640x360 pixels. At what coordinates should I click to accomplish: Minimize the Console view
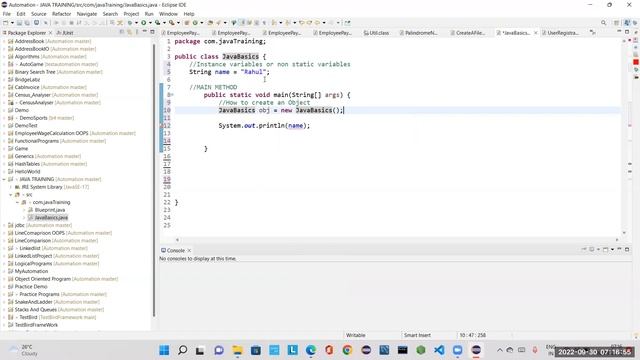coord(619,249)
